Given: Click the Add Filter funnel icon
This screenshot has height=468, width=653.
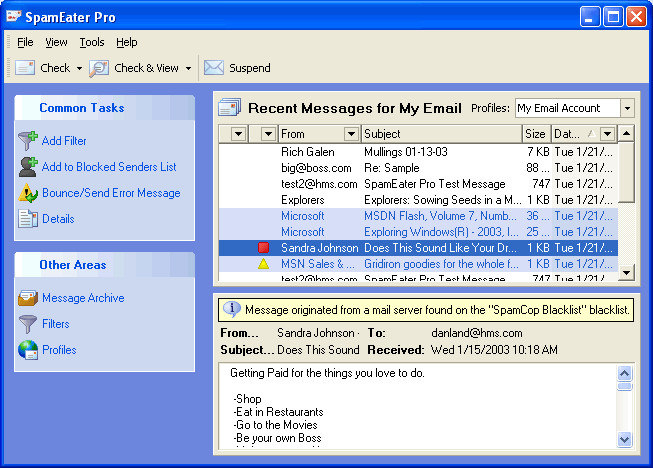Looking at the screenshot, I should tap(27, 141).
